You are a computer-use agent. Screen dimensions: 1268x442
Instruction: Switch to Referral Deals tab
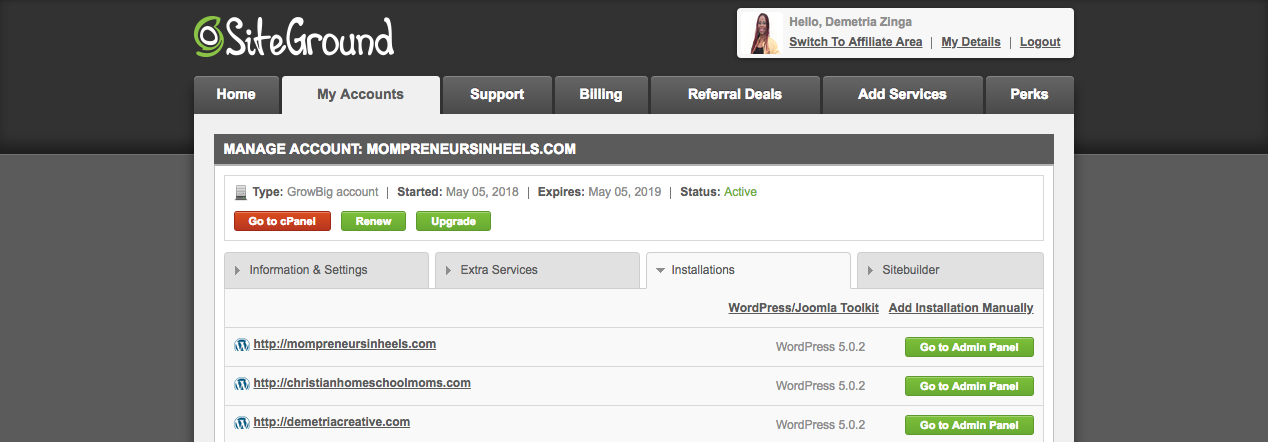point(735,95)
